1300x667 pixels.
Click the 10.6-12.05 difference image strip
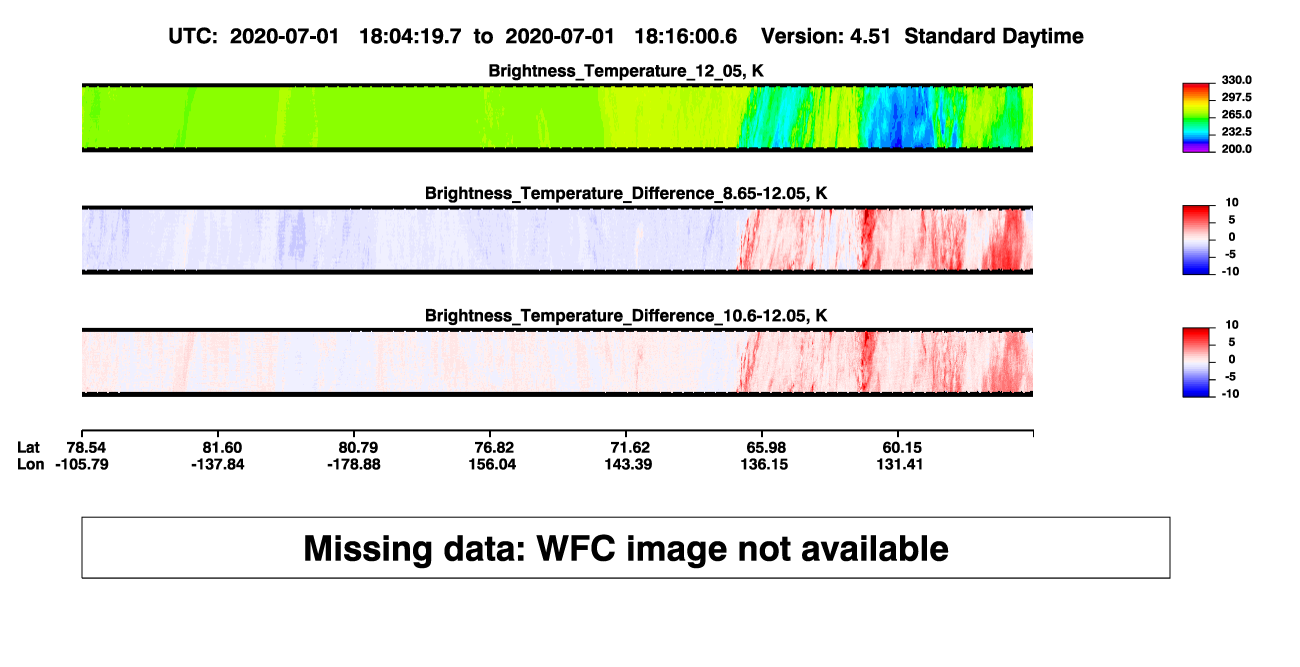point(557,362)
